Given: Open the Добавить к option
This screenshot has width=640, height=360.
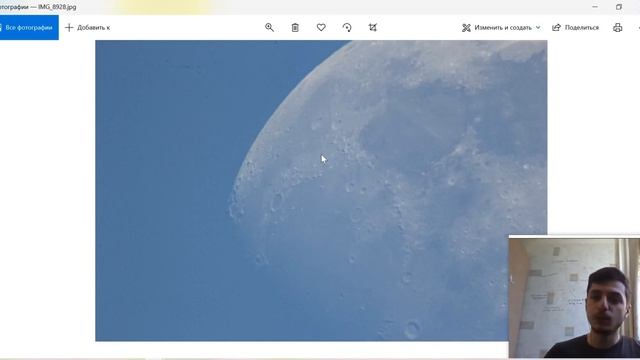Looking at the screenshot, I should pyautogui.click(x=88, y=27).
